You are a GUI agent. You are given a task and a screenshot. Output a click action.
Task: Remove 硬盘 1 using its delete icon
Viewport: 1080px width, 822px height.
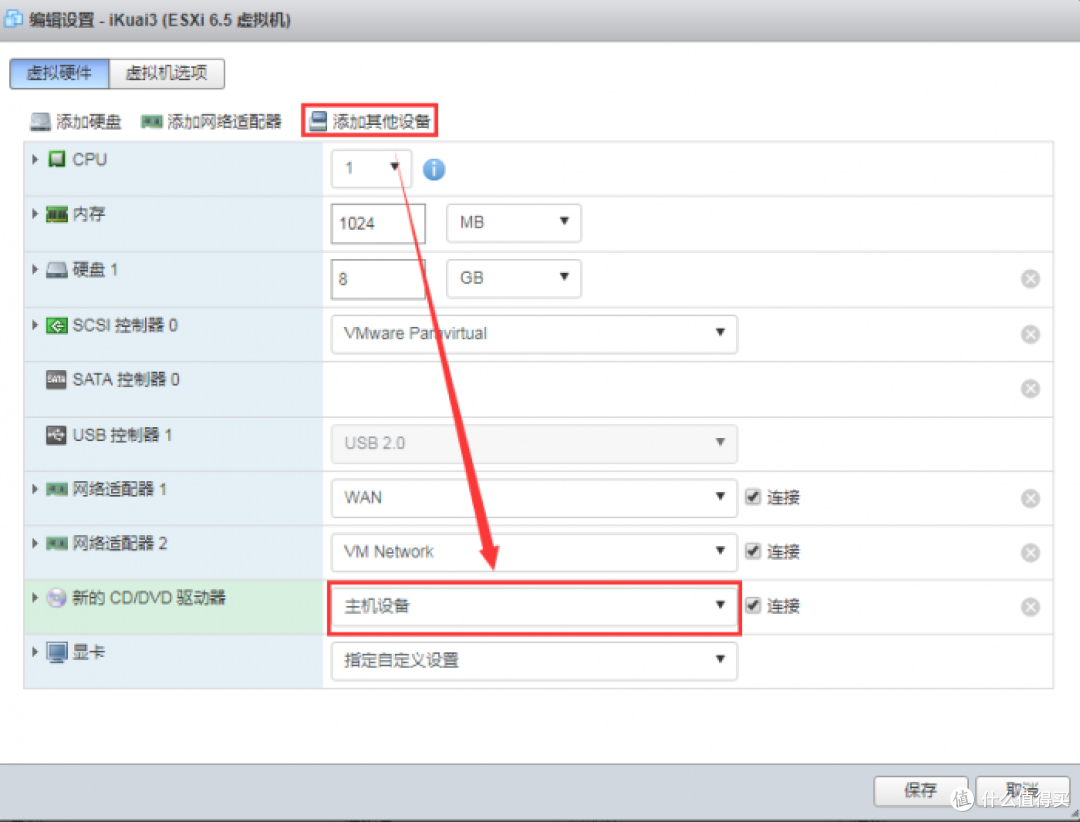[x=1030, y=278]
